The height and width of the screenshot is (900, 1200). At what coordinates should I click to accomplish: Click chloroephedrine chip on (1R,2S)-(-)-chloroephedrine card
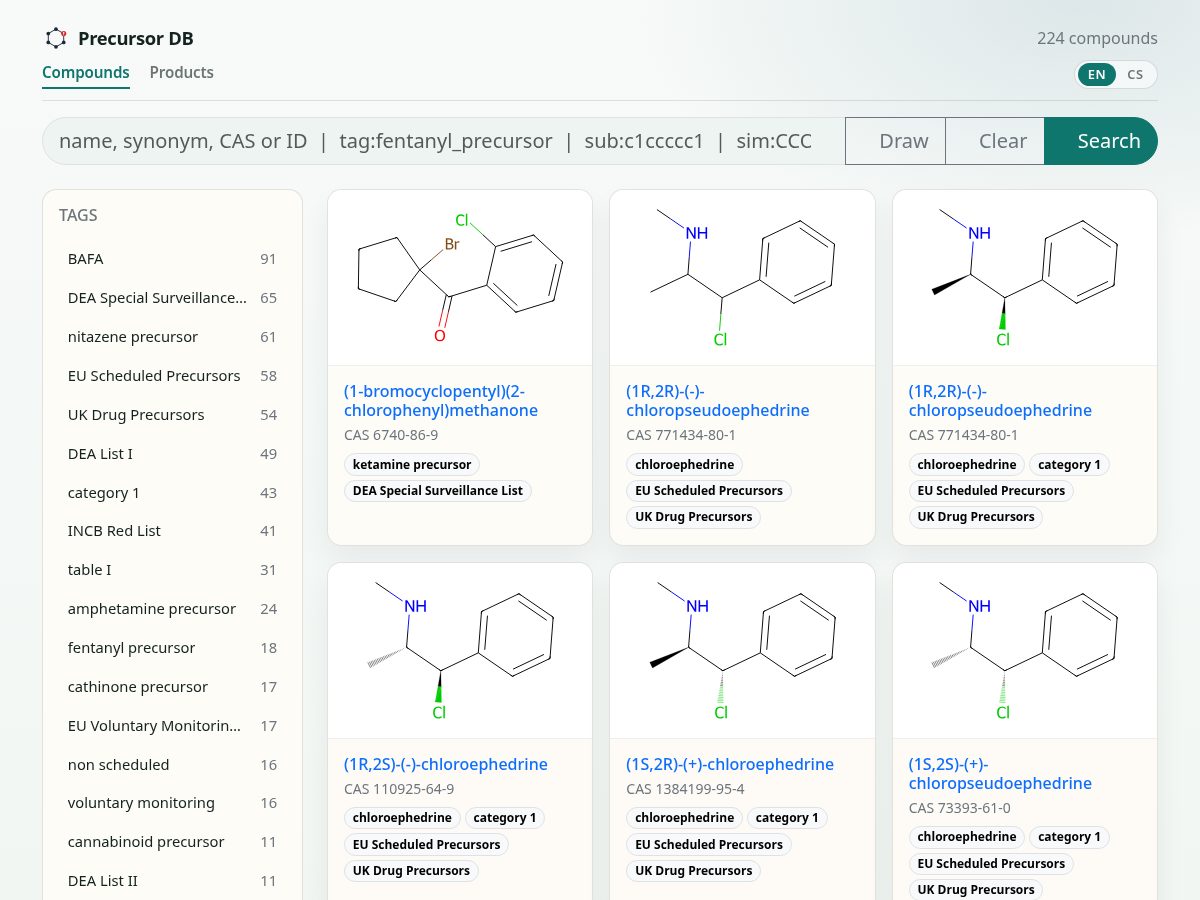(x=402, y=818)
